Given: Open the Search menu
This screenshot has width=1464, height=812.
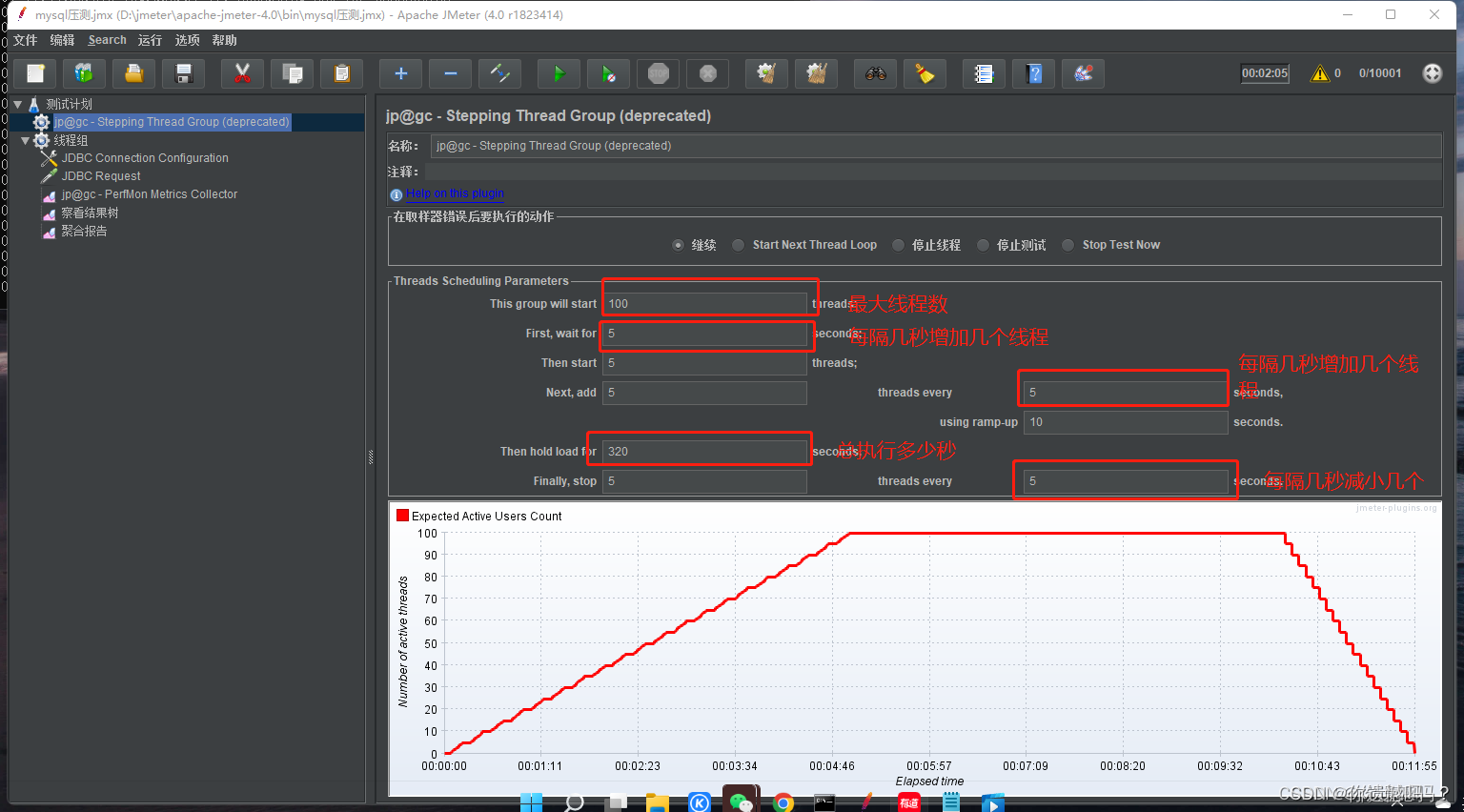Looking at the screenshot, I should [x=107, y=40].
